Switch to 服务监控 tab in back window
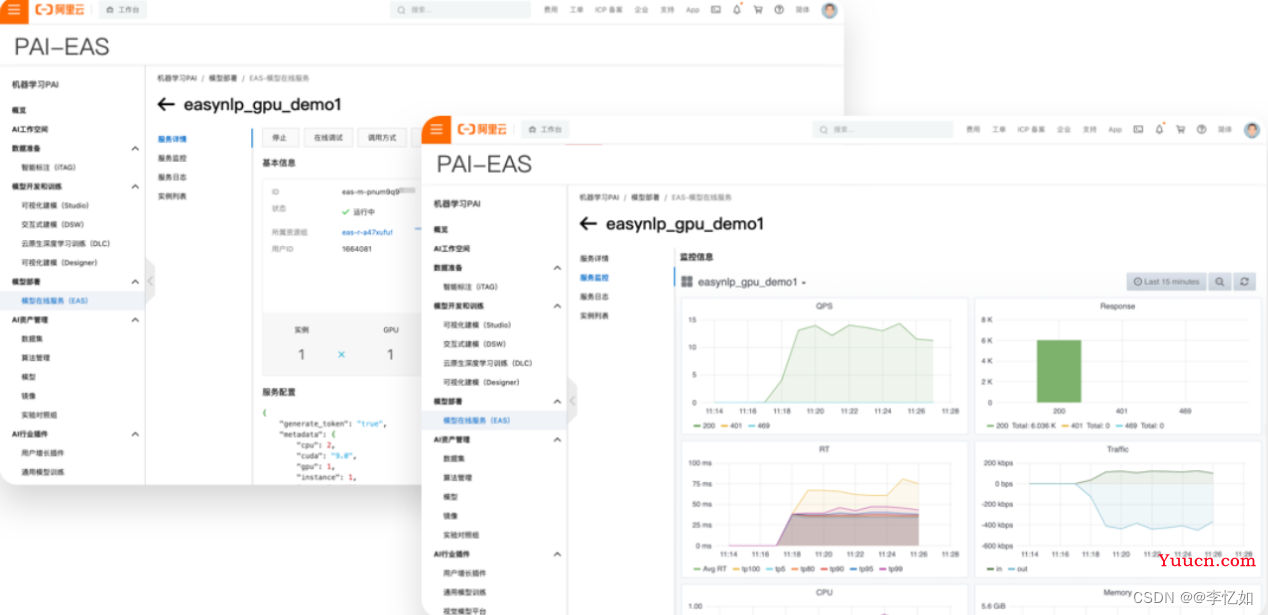The image size is (1268, 615). pyautogui.click(x=172, y=158)
